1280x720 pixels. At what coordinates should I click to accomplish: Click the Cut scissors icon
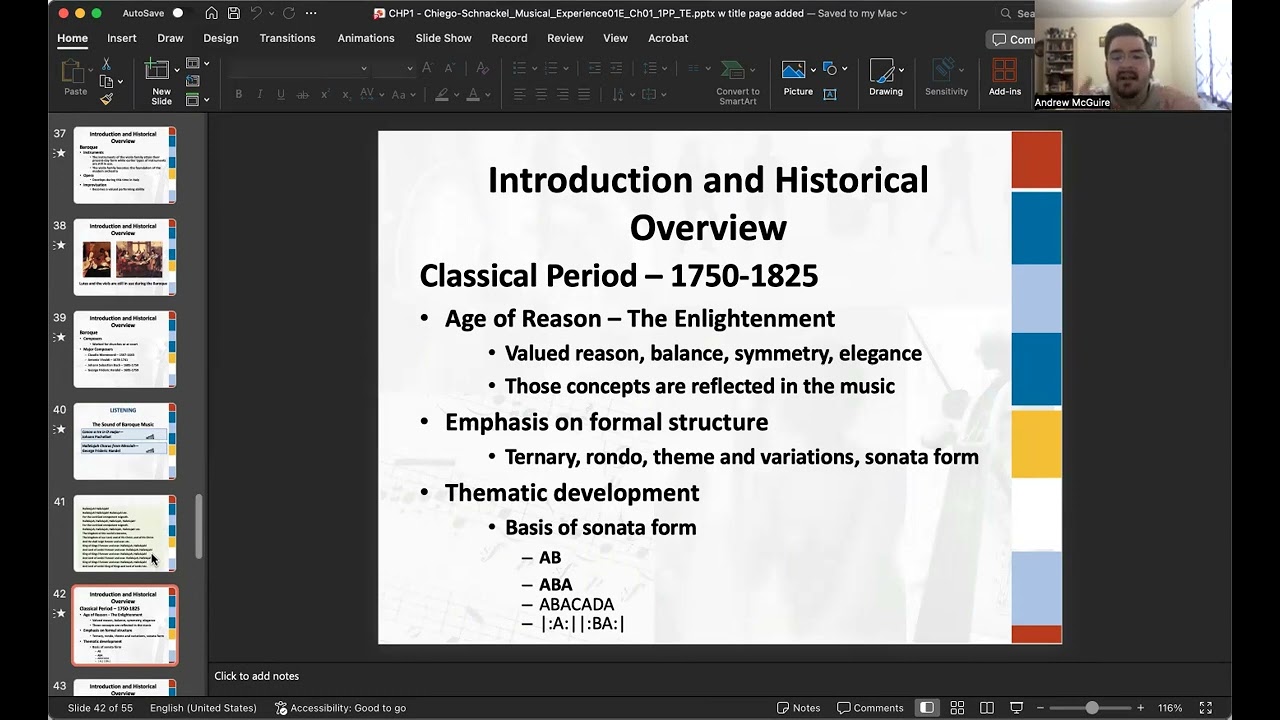point(106,65)
